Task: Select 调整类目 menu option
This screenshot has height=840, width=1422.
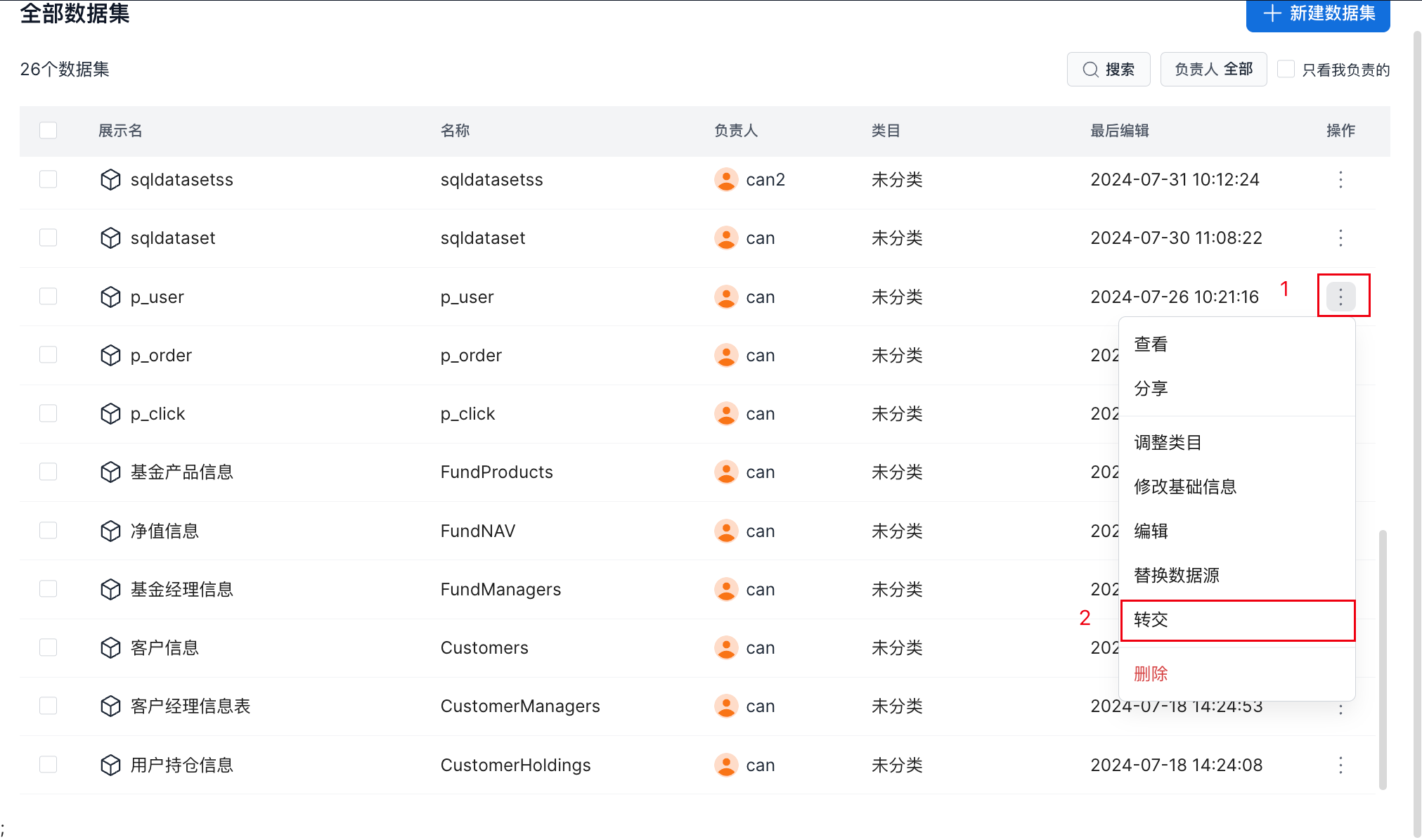Action: click(1168, 443)
